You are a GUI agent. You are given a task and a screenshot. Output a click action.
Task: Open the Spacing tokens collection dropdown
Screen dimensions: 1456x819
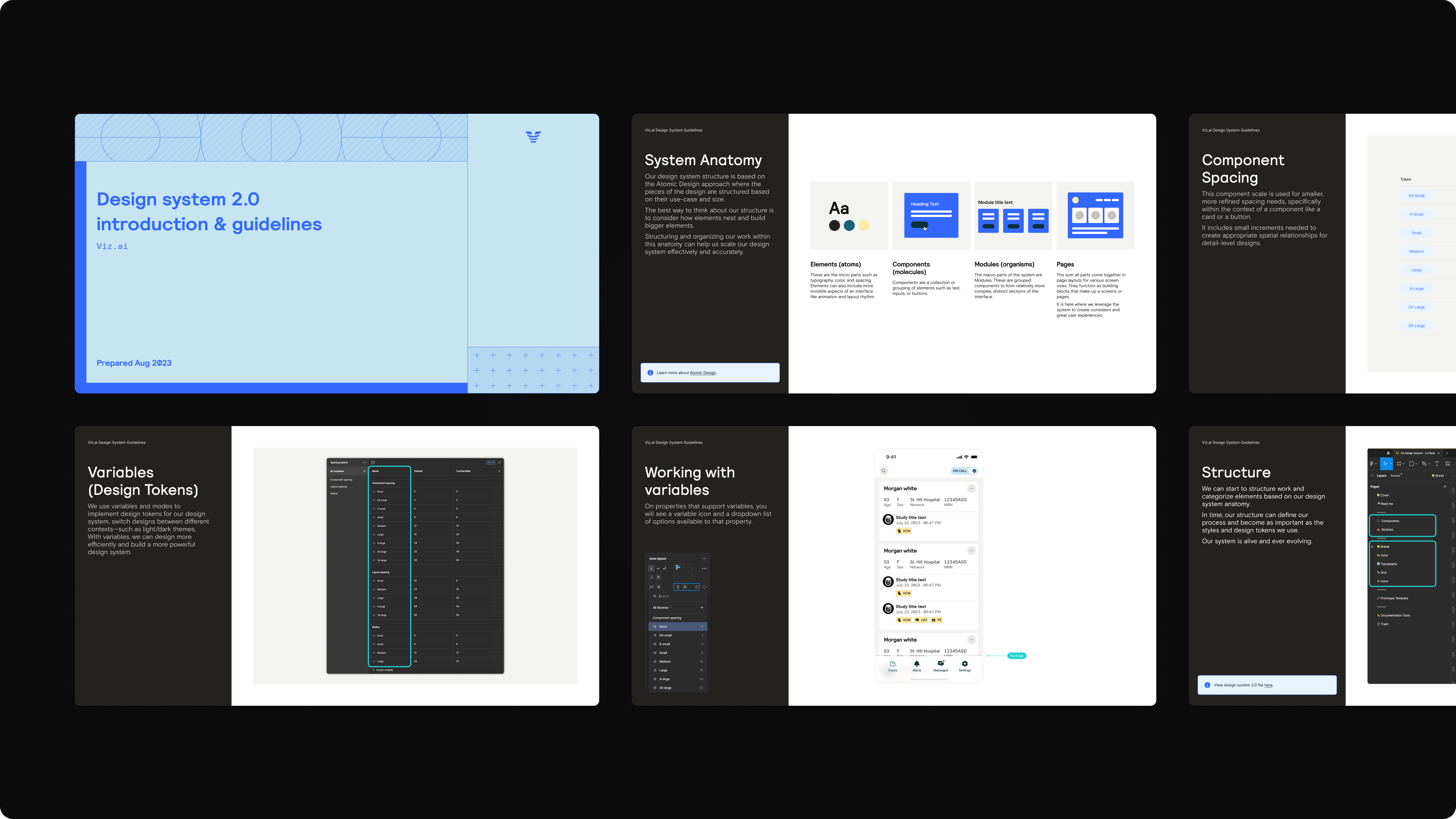pyautogui.click(x=340, y=462)
